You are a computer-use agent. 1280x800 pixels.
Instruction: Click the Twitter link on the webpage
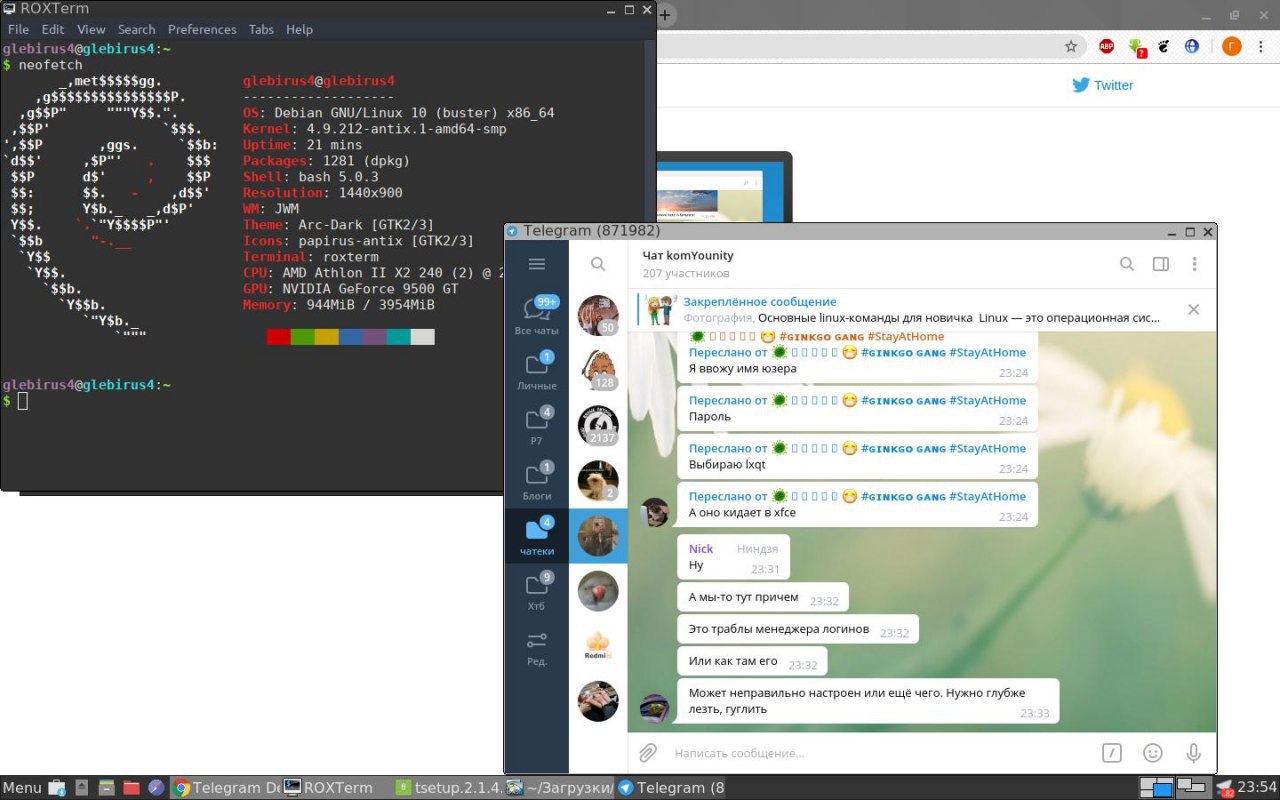pos(1103,85)
